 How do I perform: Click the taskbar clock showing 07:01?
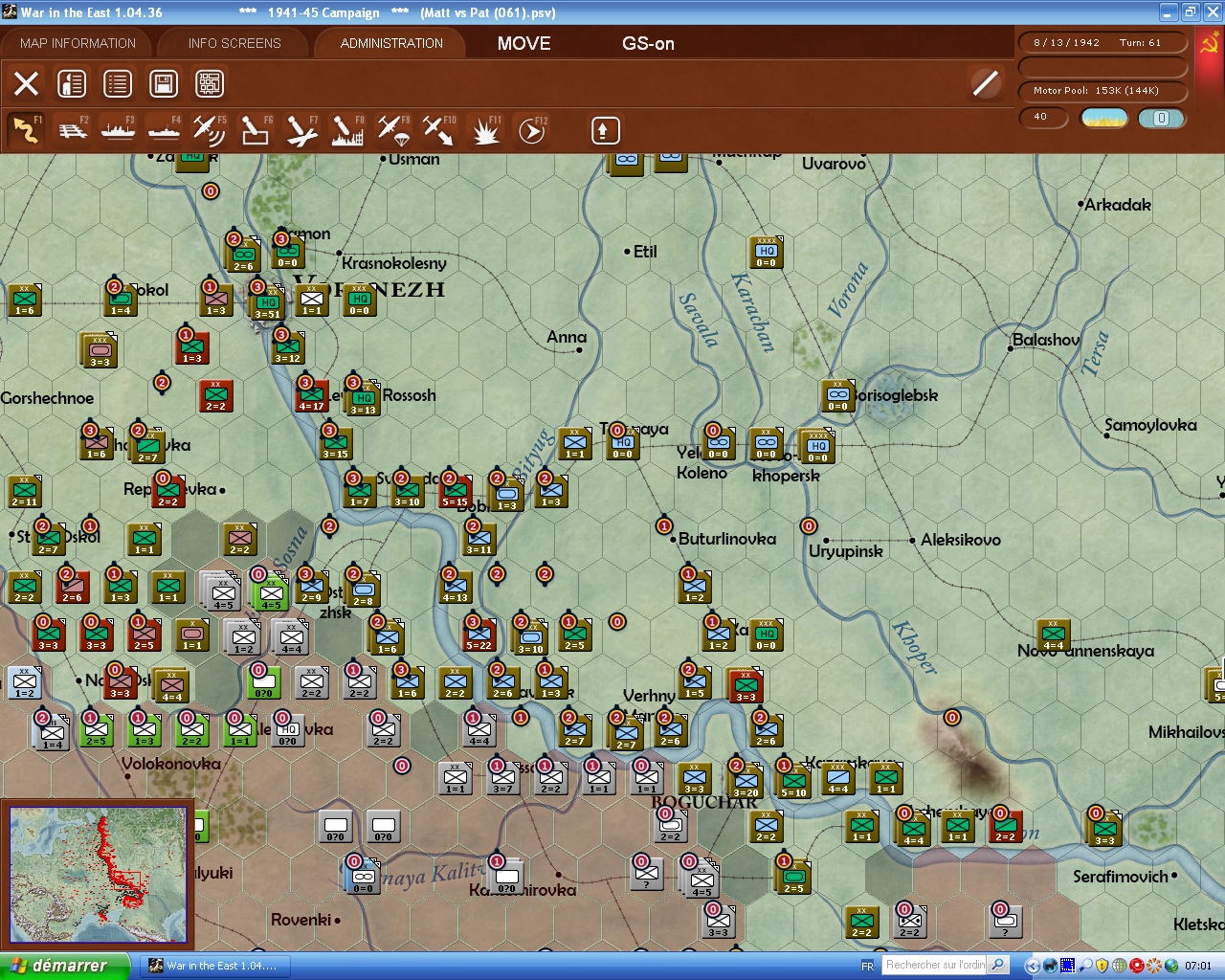(x=1198, y=966)
